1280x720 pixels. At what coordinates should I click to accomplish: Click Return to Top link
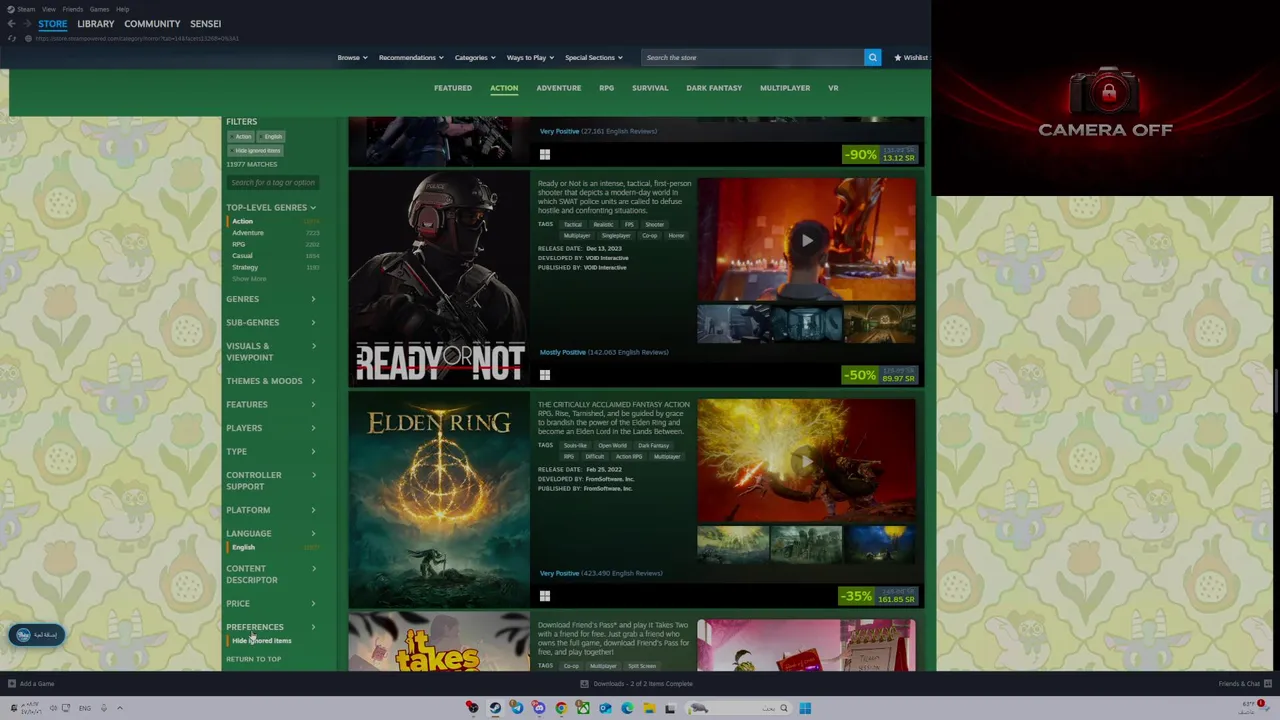253,659
